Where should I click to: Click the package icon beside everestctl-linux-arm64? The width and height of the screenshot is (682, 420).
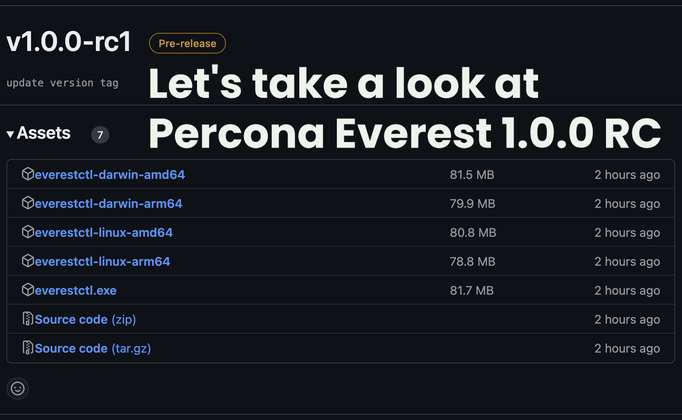28,261
